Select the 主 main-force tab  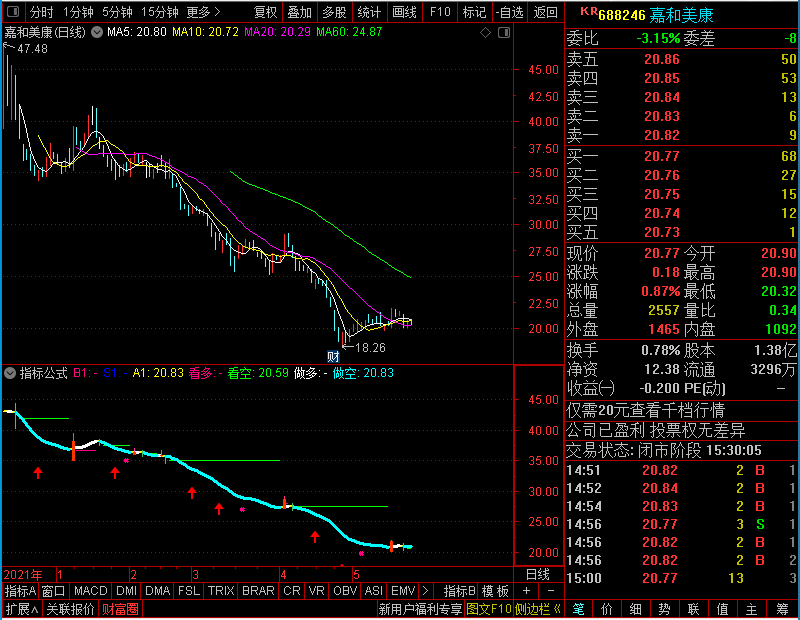[751, 609]
